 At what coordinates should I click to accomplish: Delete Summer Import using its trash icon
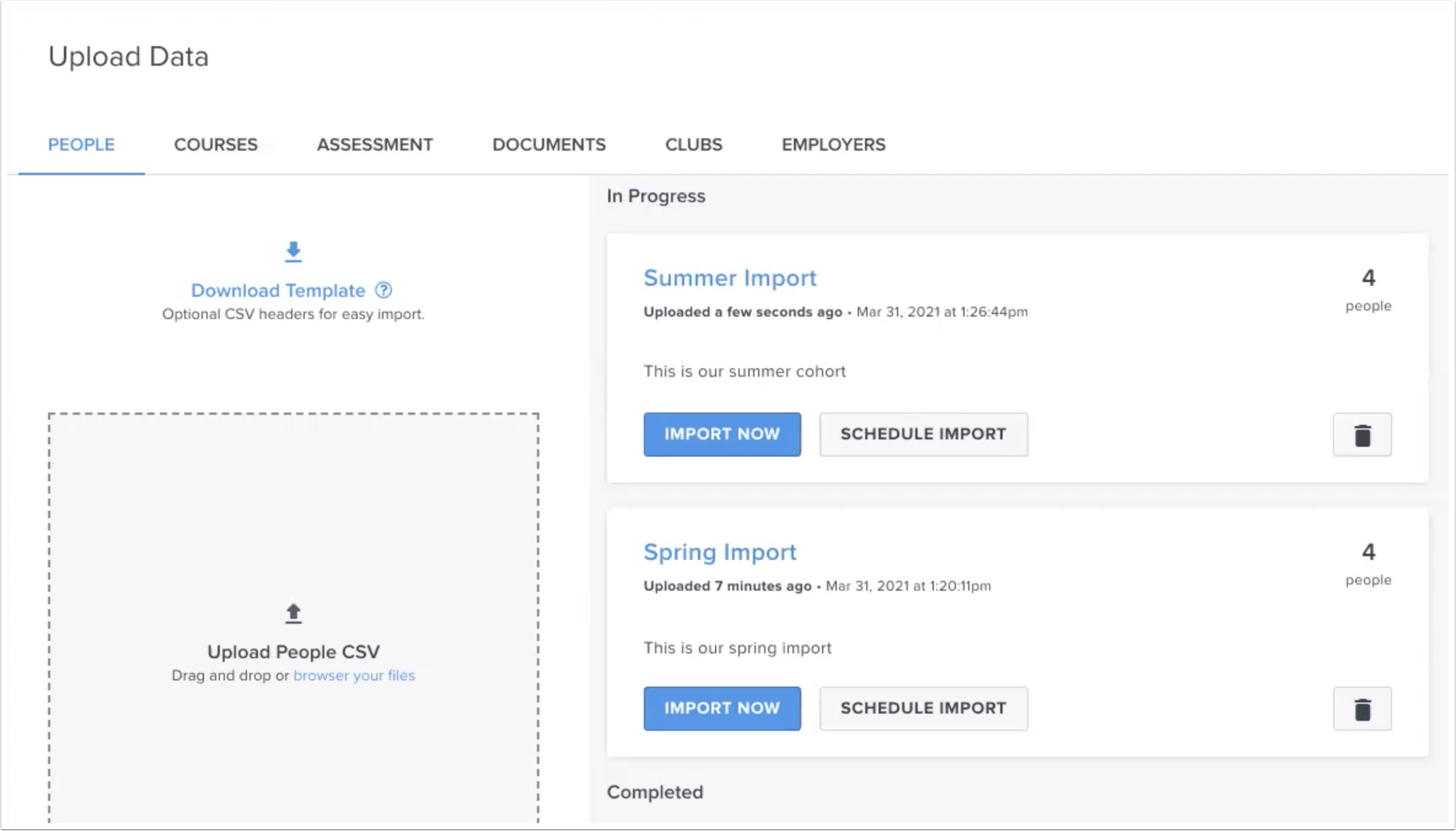[x=1362, y=435]
